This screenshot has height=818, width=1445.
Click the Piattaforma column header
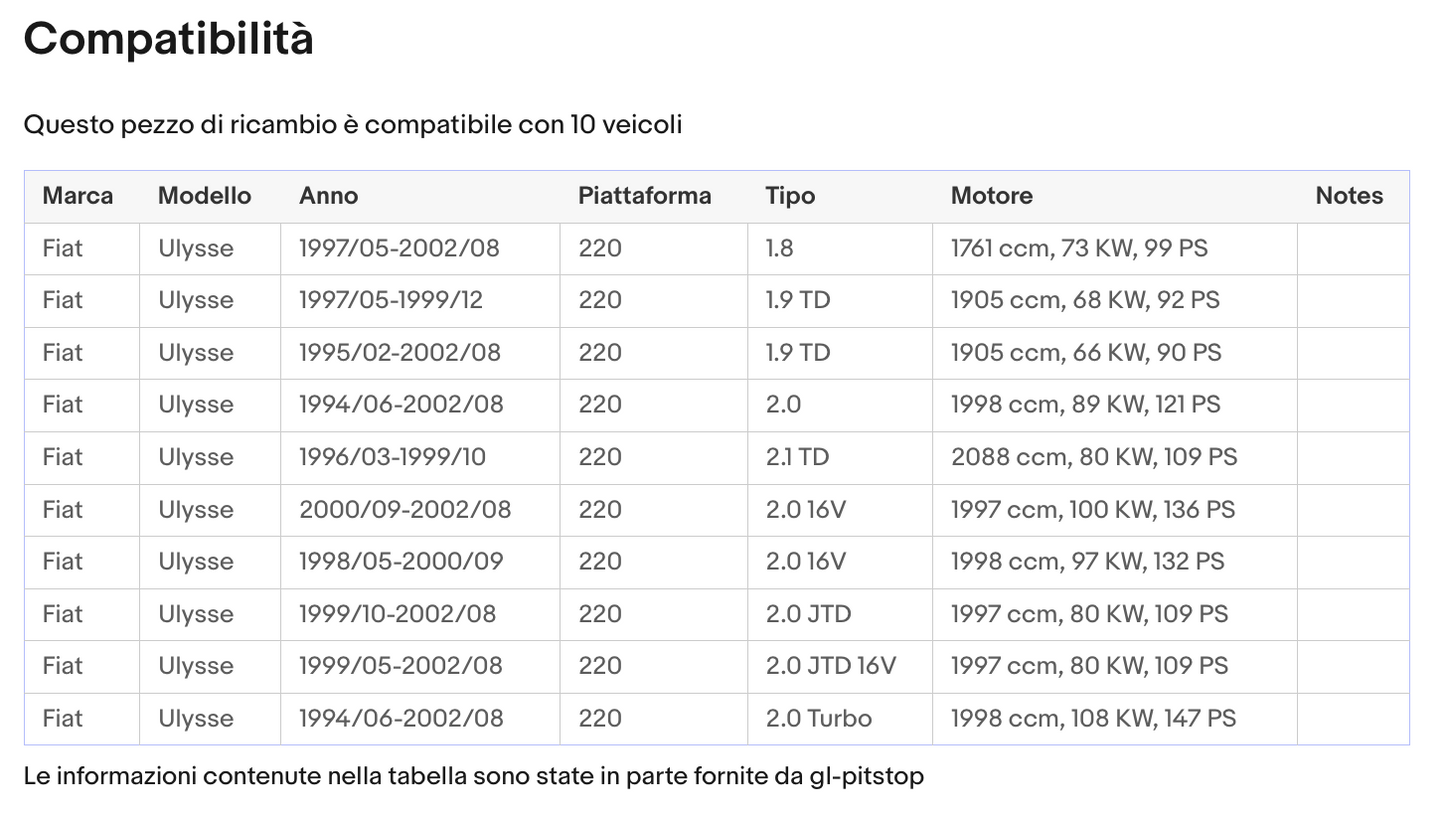tap(644, 196)
